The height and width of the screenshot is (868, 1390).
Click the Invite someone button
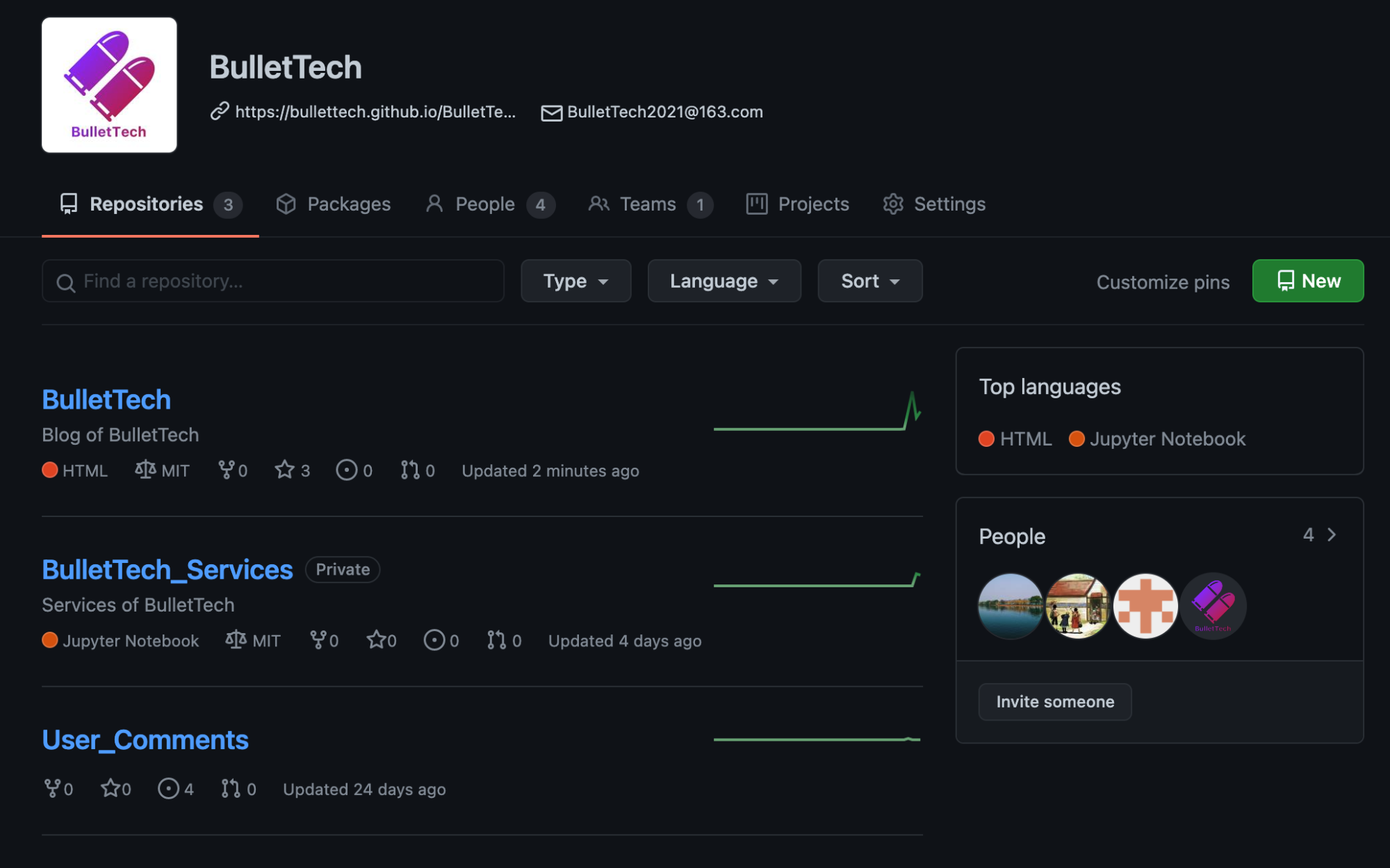1055,702
